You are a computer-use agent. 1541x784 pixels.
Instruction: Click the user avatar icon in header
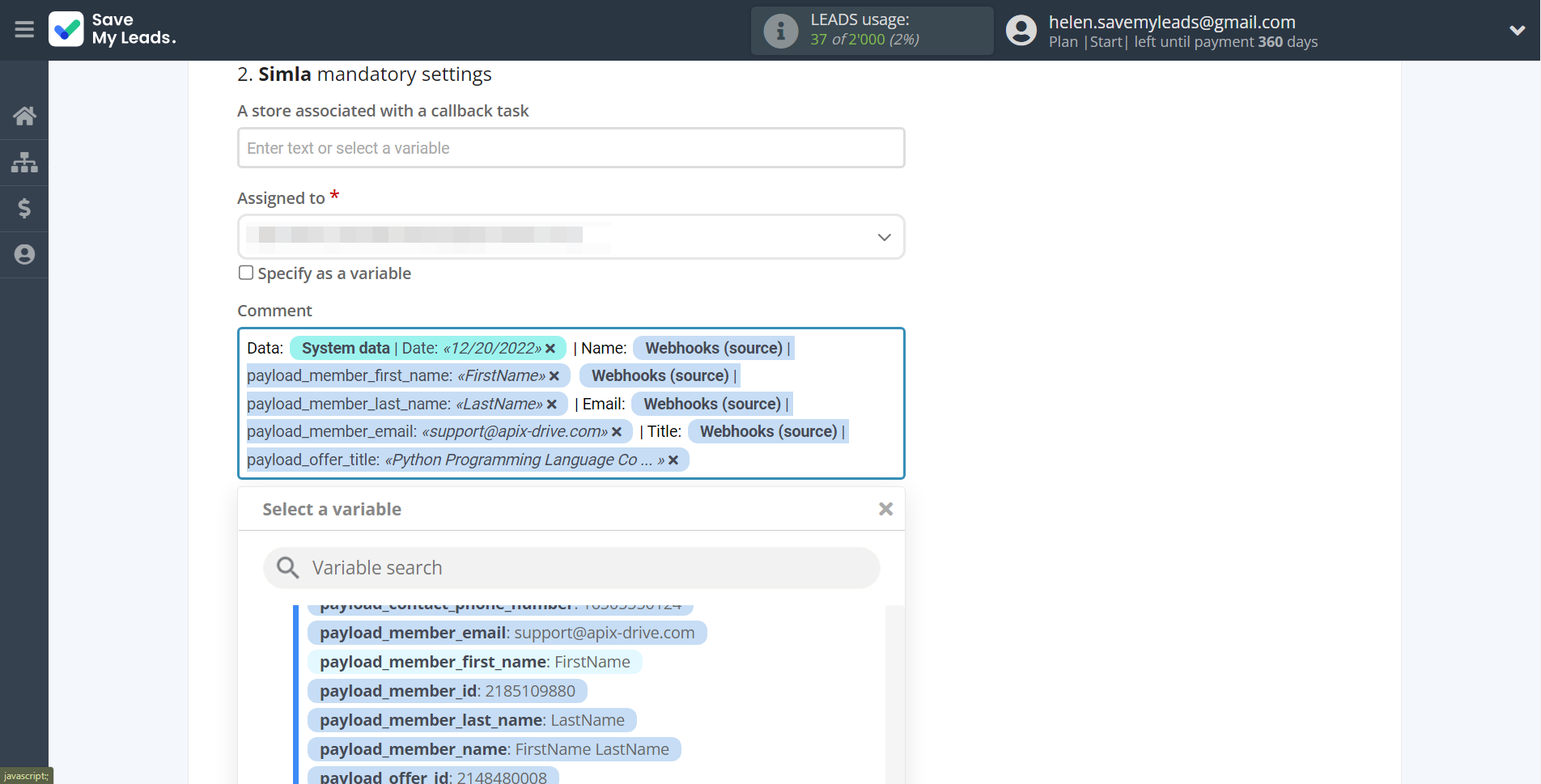point(1021,31)
